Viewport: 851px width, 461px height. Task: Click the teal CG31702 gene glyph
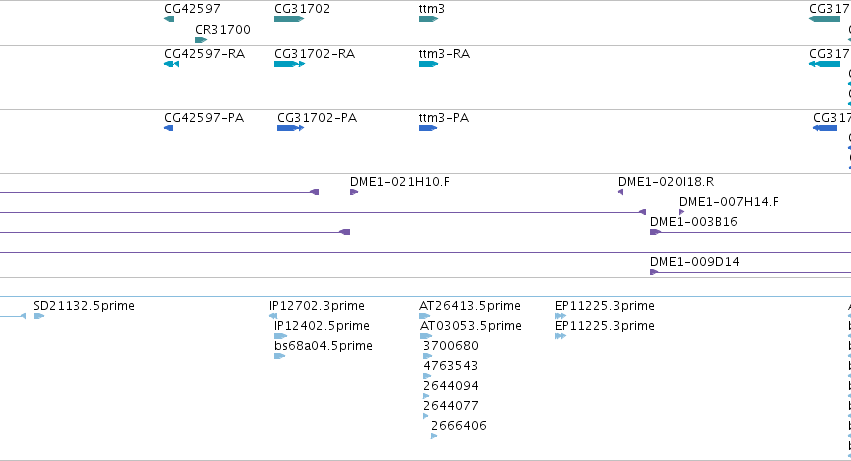289,19
